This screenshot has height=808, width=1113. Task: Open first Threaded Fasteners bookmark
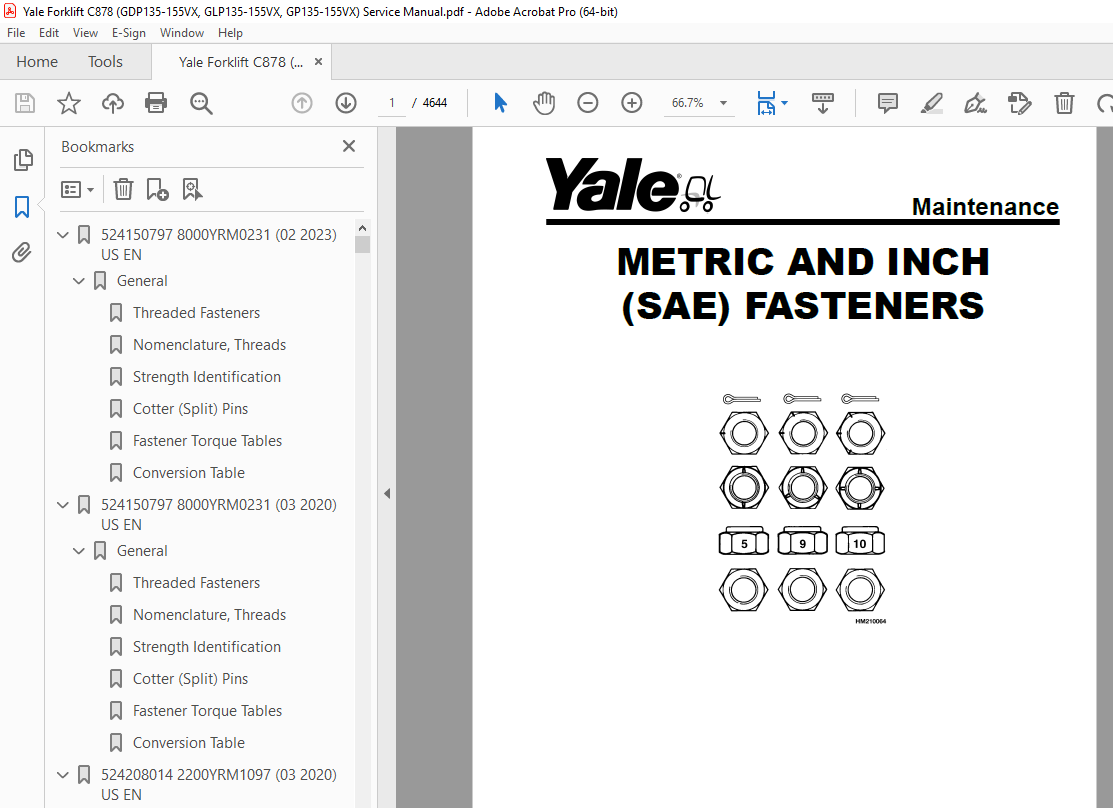tap(197, 313)
